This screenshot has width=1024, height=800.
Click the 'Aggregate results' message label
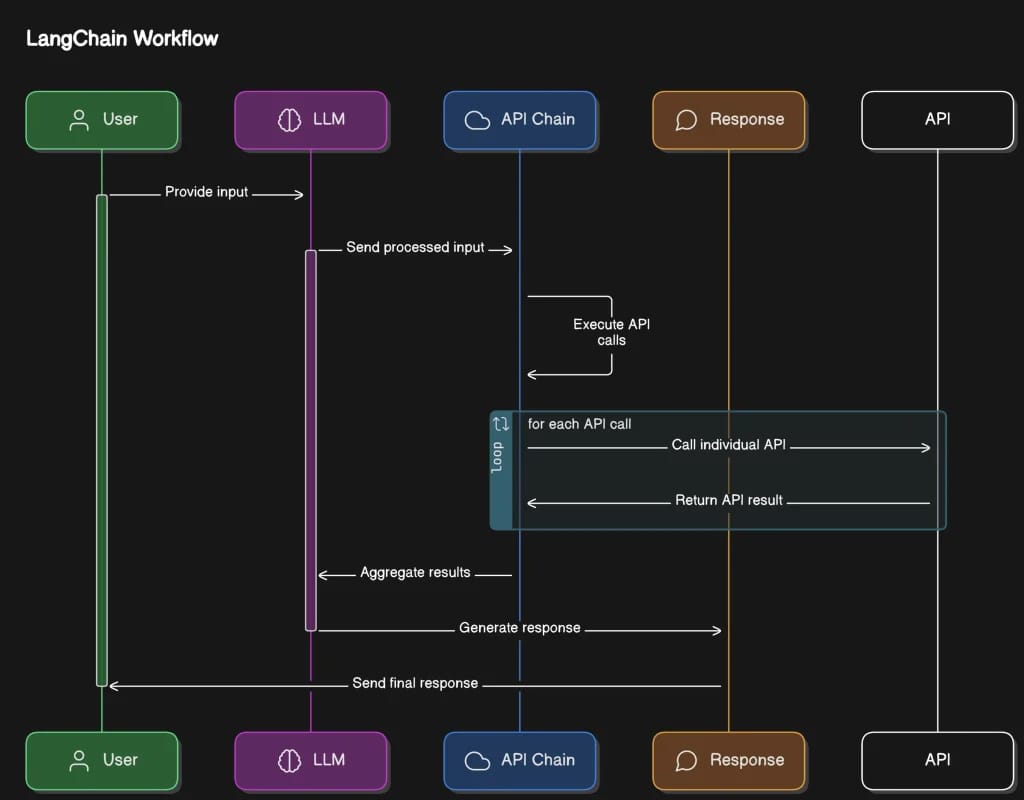tap(415, 573)
